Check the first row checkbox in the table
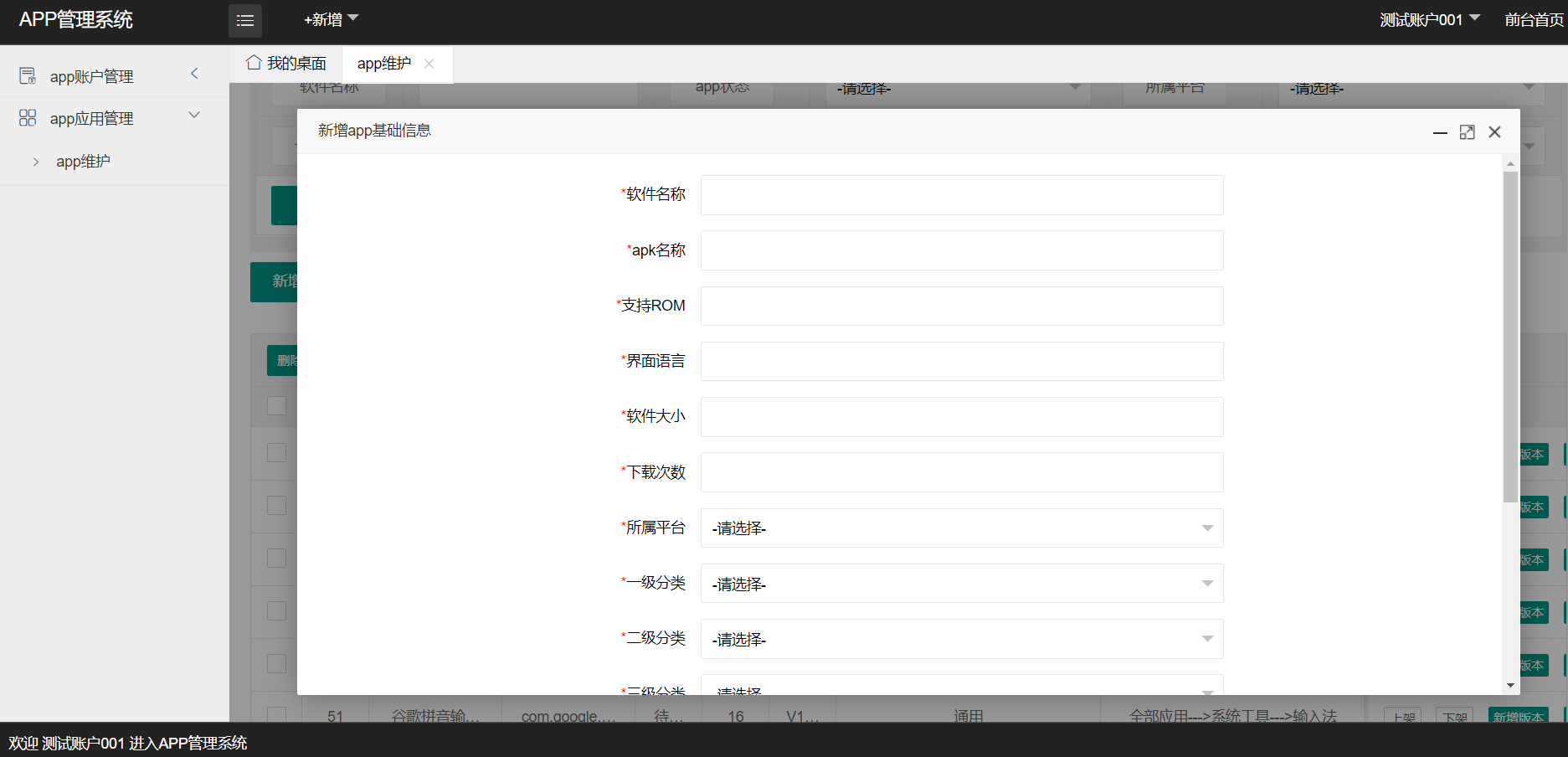The width and height of the screenshot is (1568, 757). 277,452
